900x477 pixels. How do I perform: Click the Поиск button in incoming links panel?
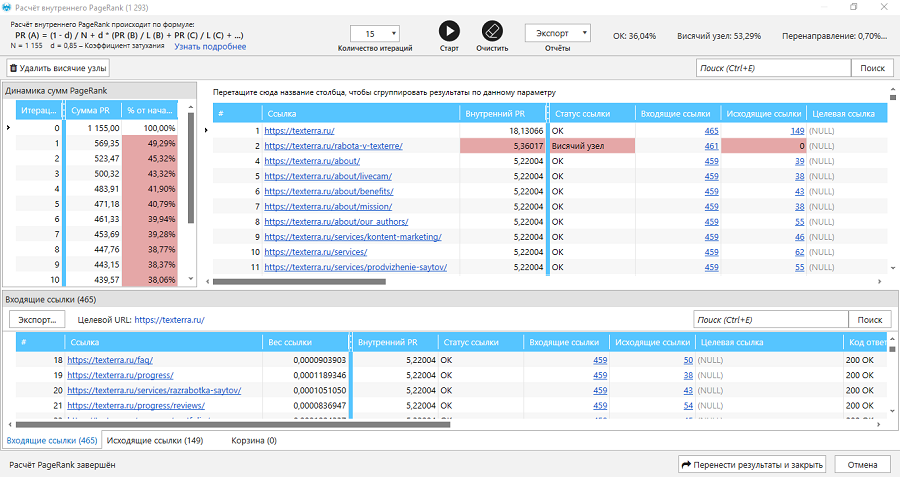(870, 320)
